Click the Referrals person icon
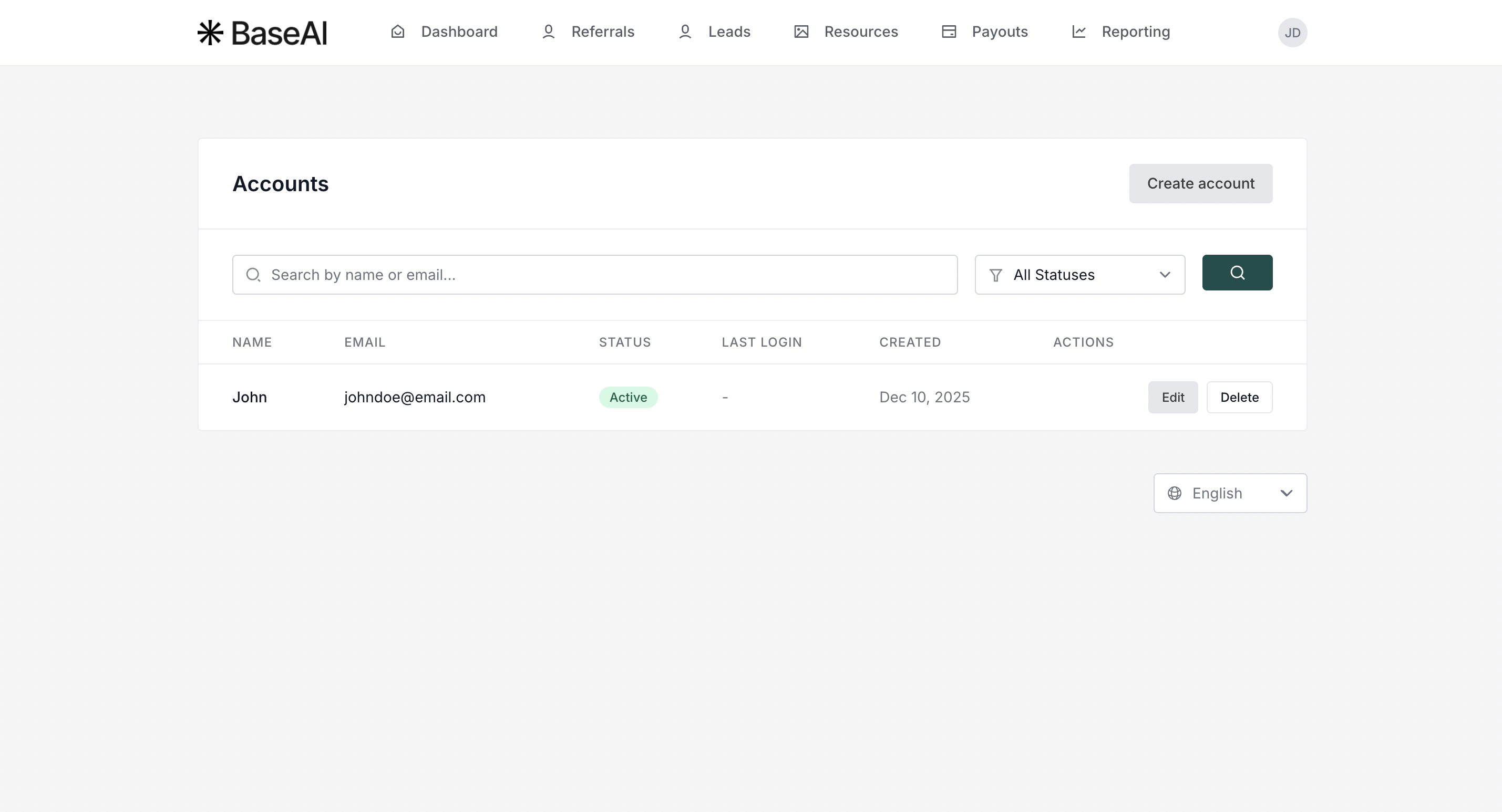1502x812 pixels. click(x=548, y=32)
